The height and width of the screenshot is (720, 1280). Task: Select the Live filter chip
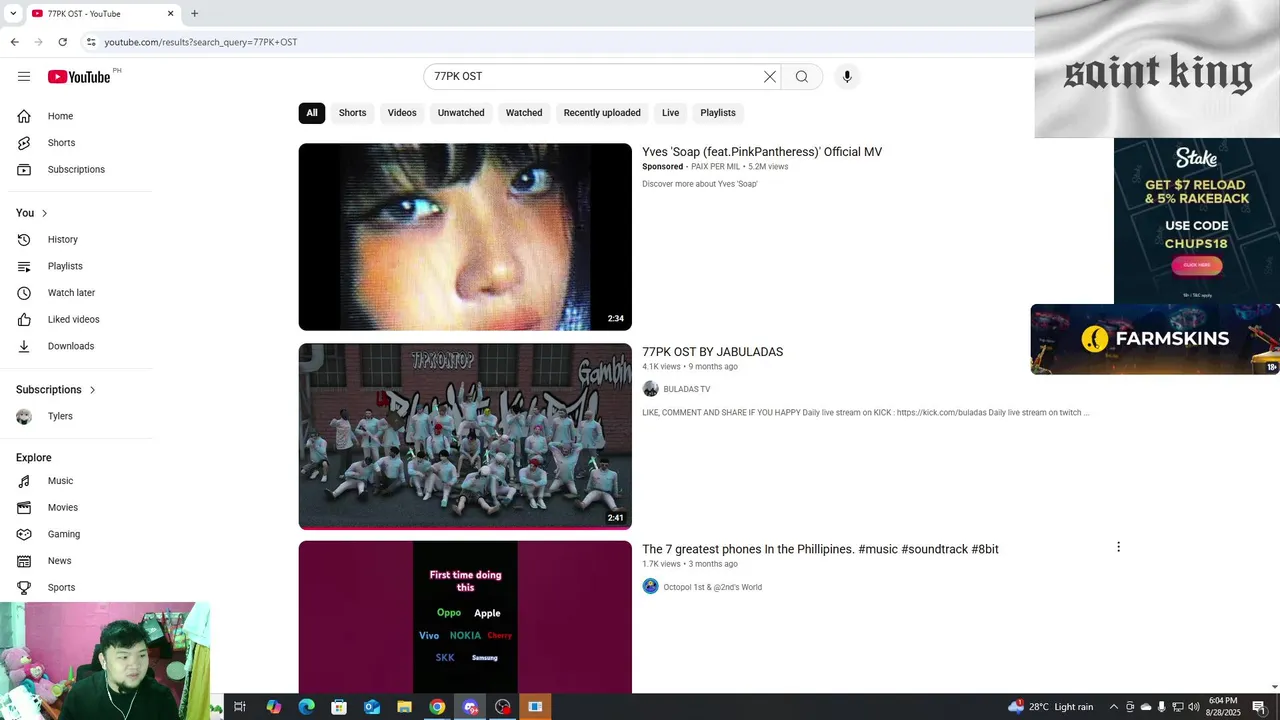pos(671,113)
